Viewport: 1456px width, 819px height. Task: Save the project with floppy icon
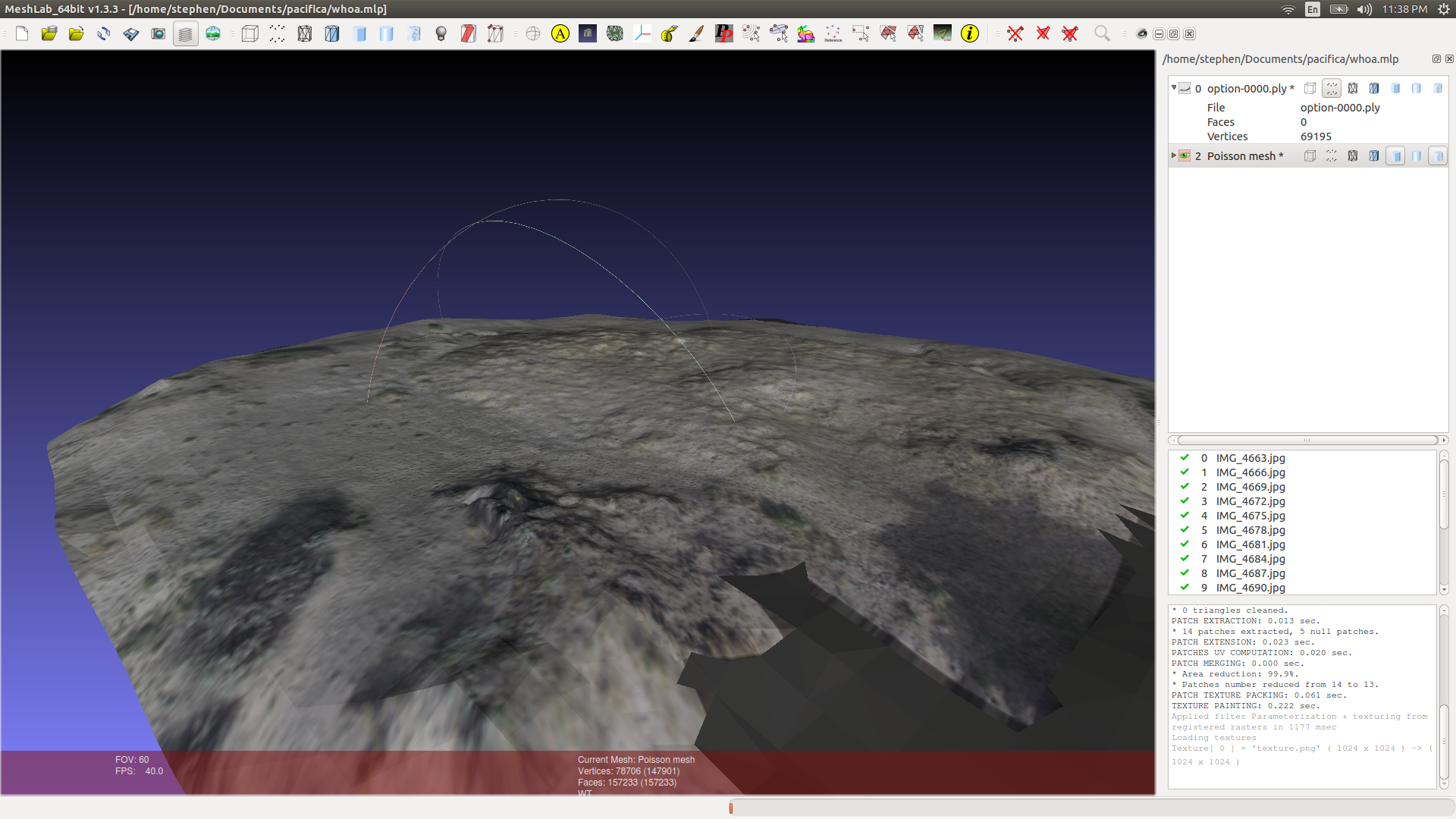[x=130, y=34]
